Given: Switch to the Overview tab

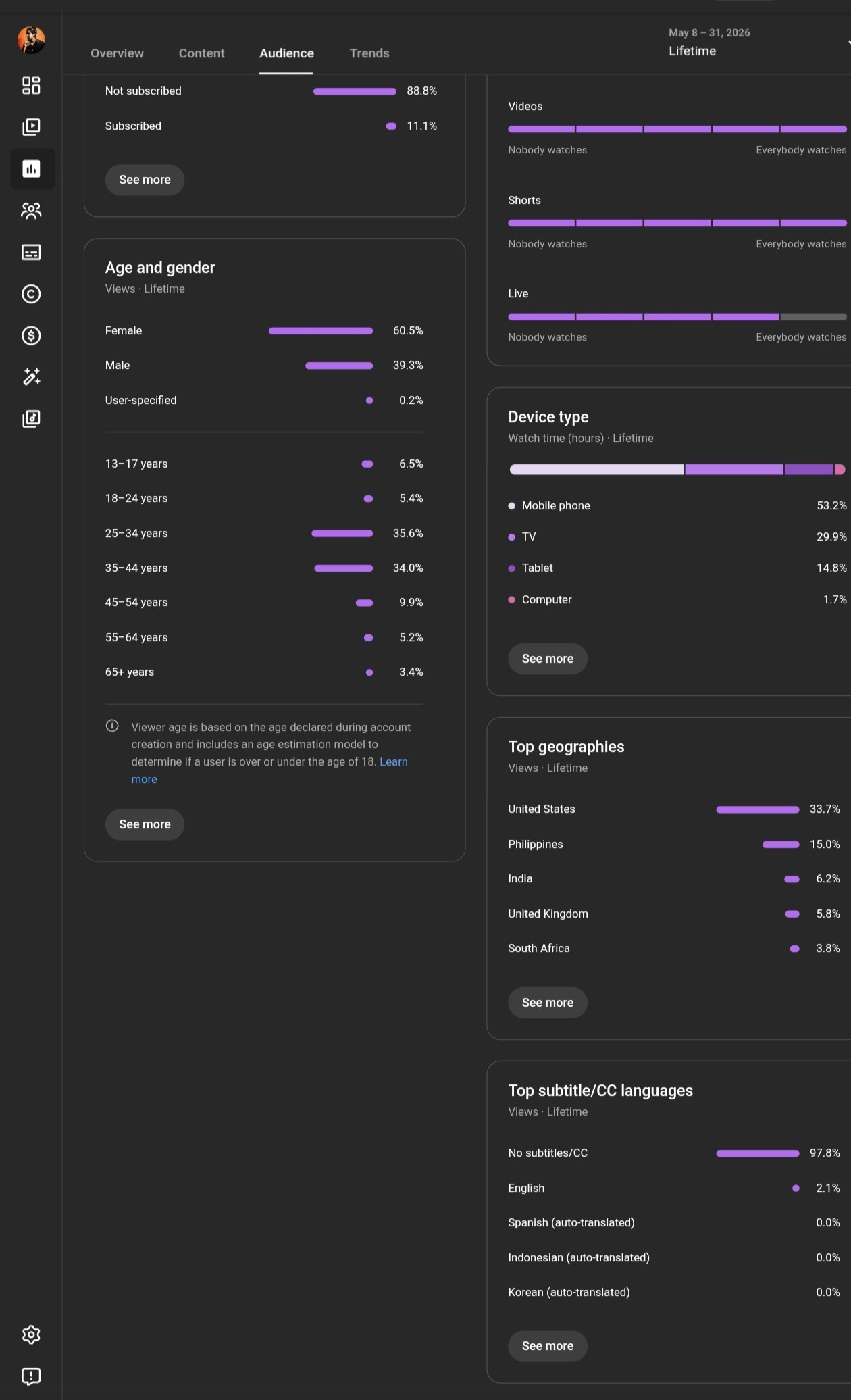Looking at the screenshot, I should (x=117, y=53).
